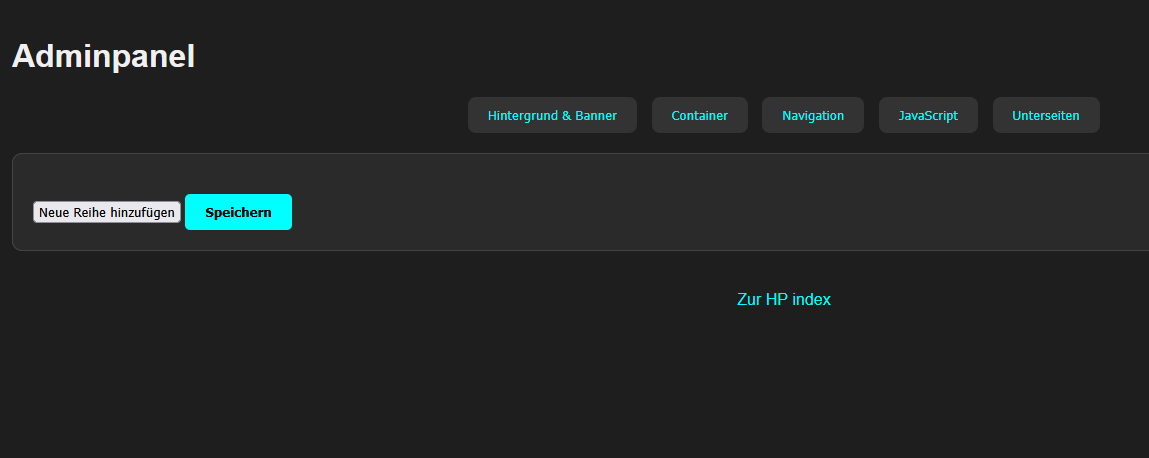Show the Container configuration page
Viewport: 1149px width, 458px height.
[699, 115]
